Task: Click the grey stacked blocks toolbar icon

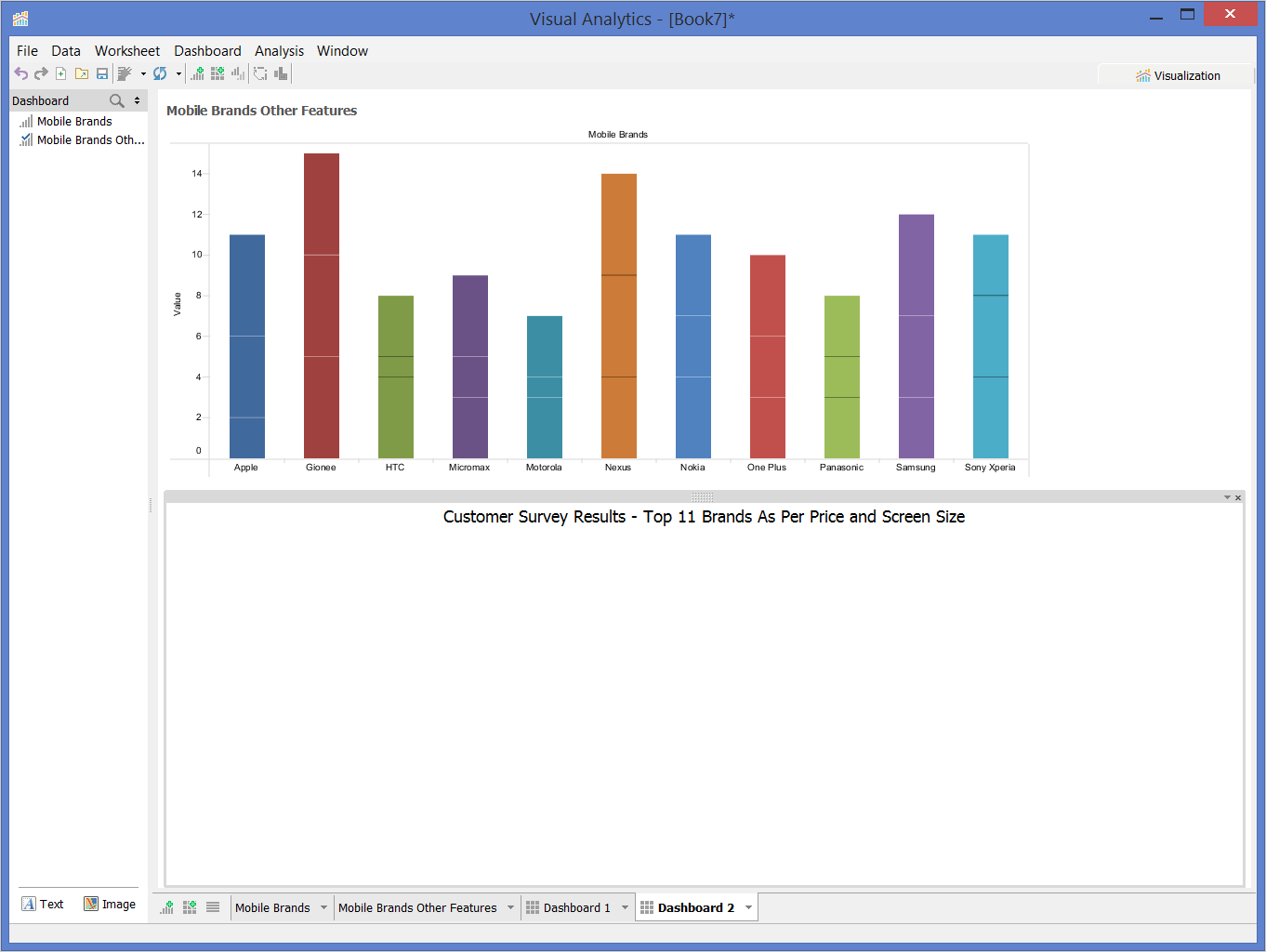Action: [281, 73]
